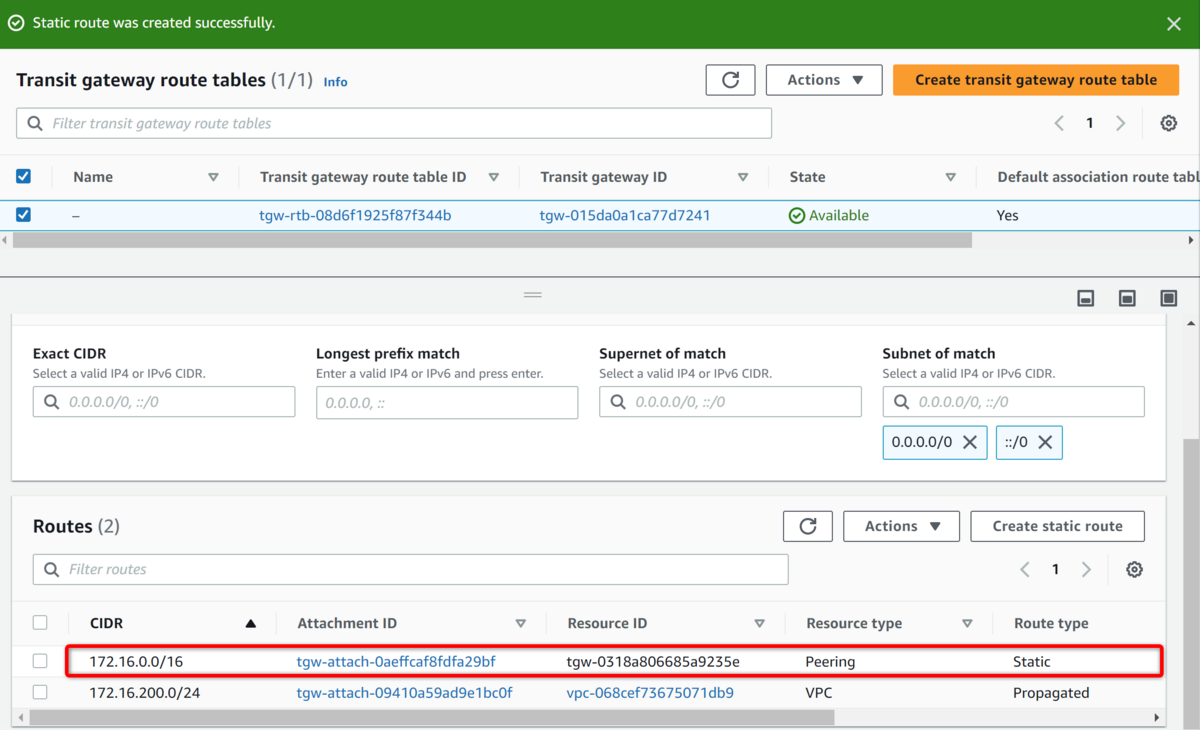The height and width of the screenshot is (730, 1200).
Task: Open attachment tgw-attach-0aeffcaf8fdfa29bf link
Action: click(396, 662)
